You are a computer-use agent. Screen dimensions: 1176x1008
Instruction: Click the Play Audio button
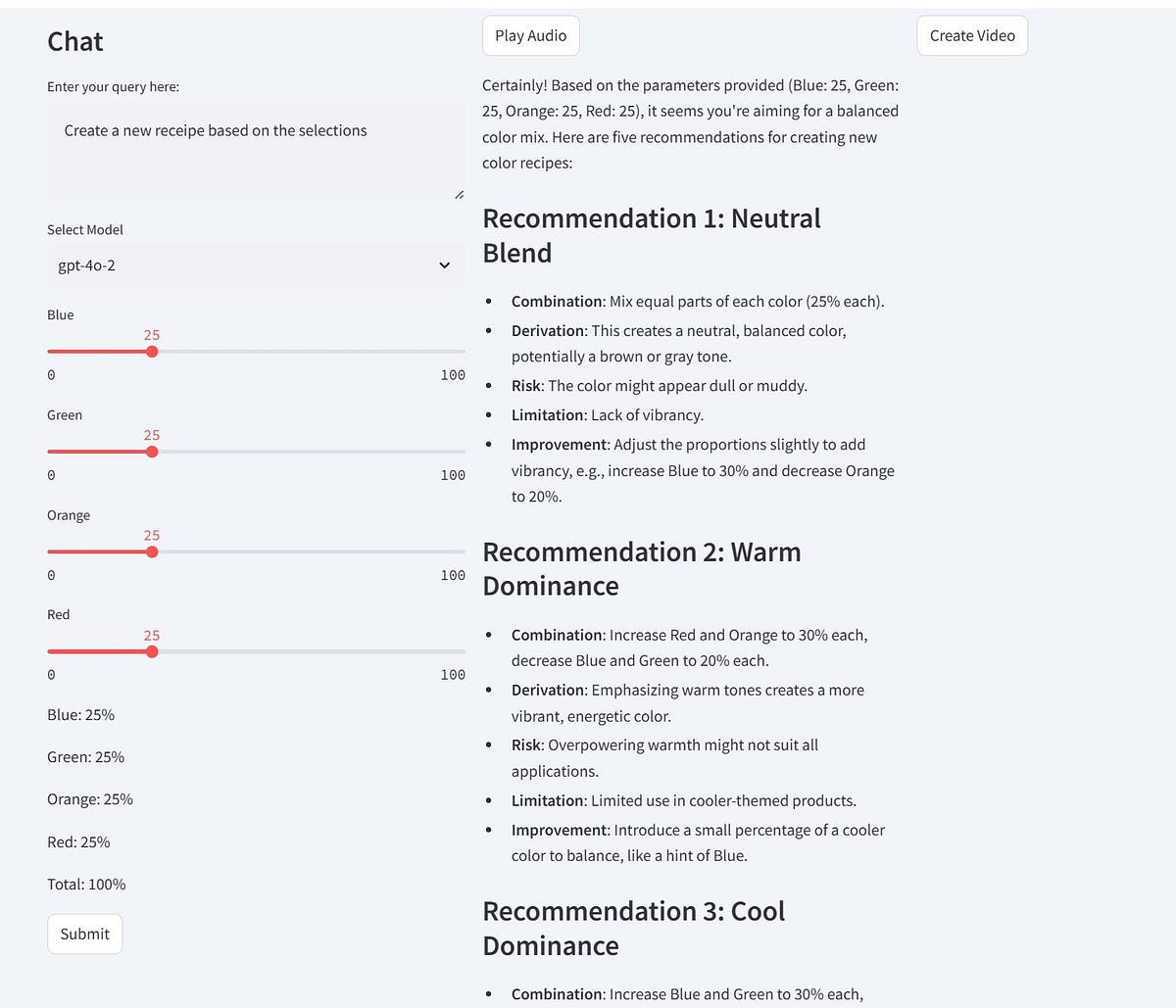pos(530,35)
